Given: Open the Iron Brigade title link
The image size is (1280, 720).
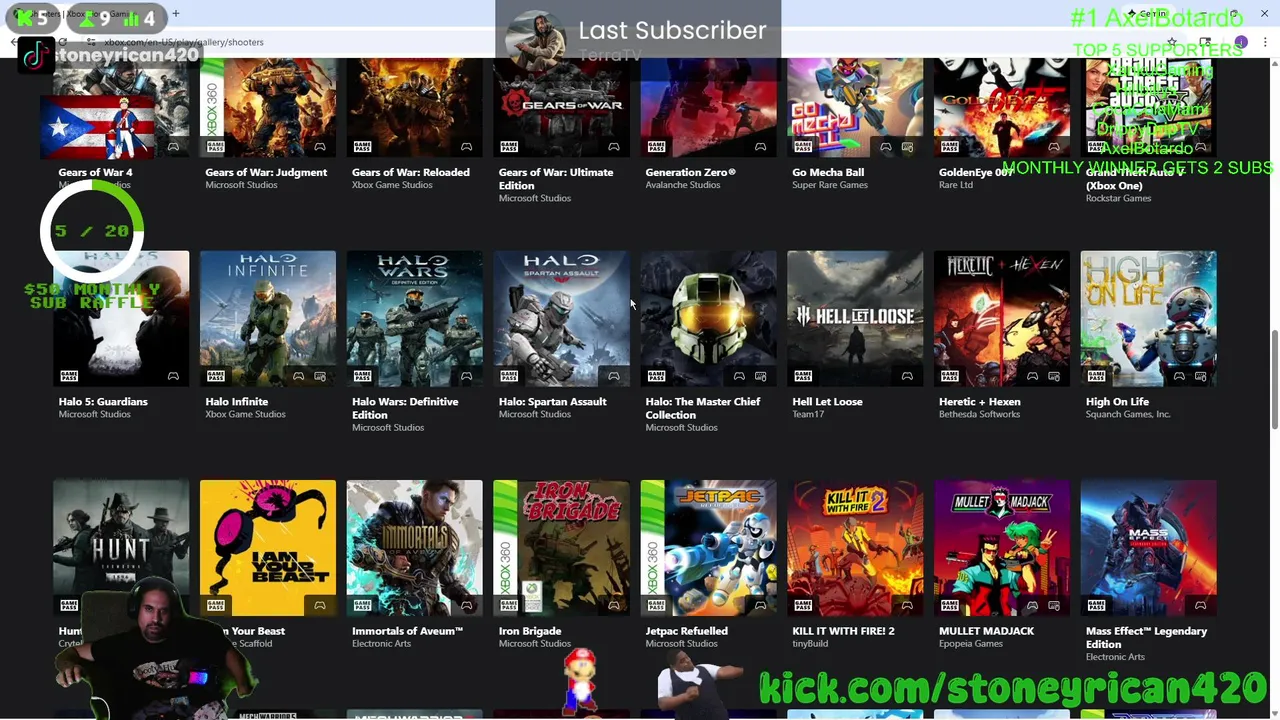Looking at the screenshot, I should [x=530, y=631].
